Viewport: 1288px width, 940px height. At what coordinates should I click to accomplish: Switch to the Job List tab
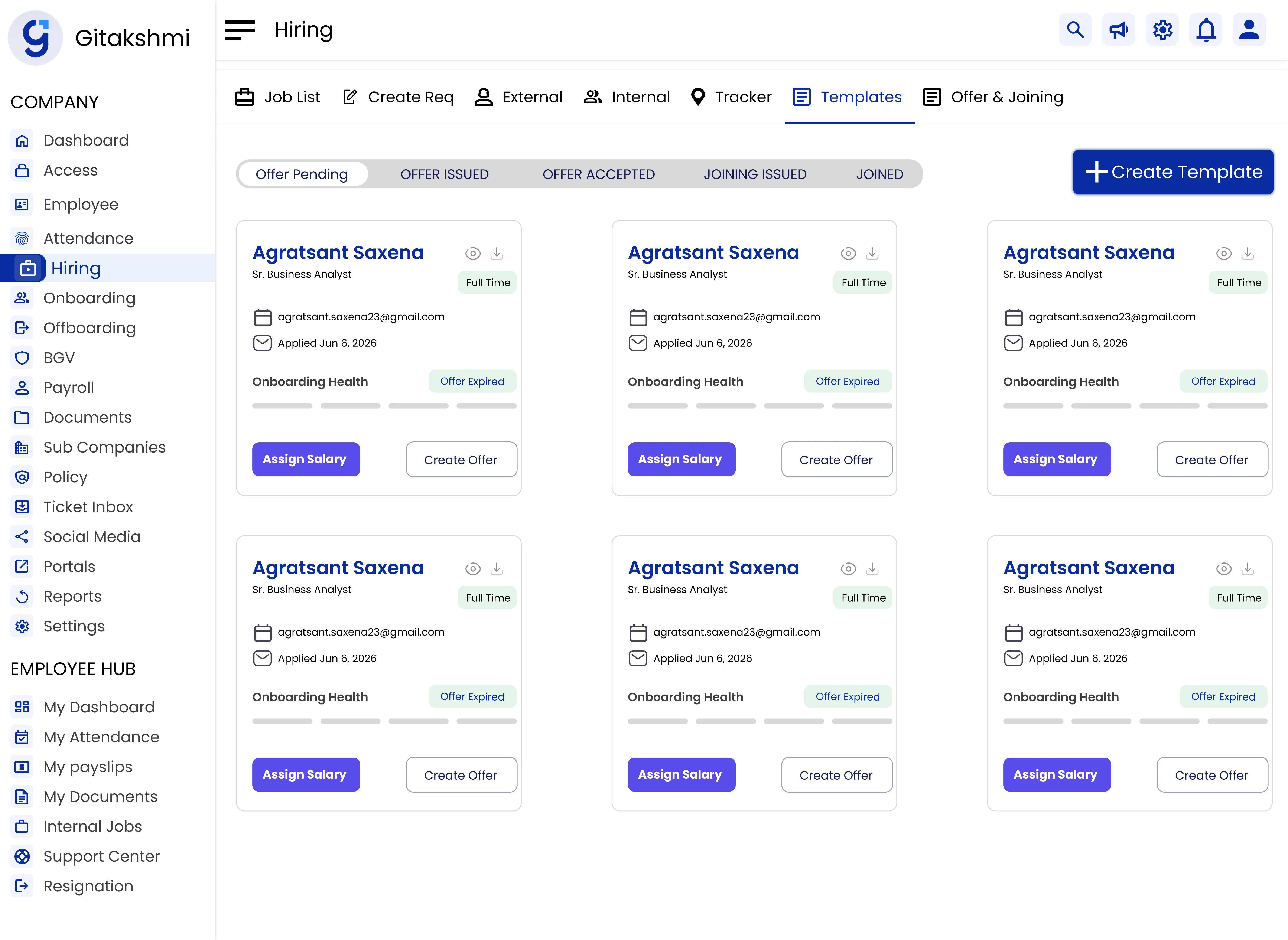click(278, 97)
